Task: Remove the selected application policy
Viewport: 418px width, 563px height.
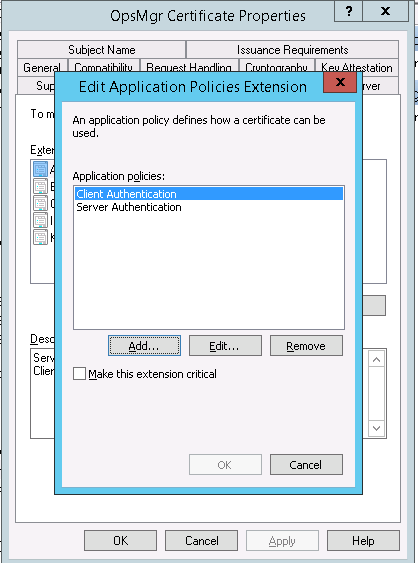Action: point(306,346)
